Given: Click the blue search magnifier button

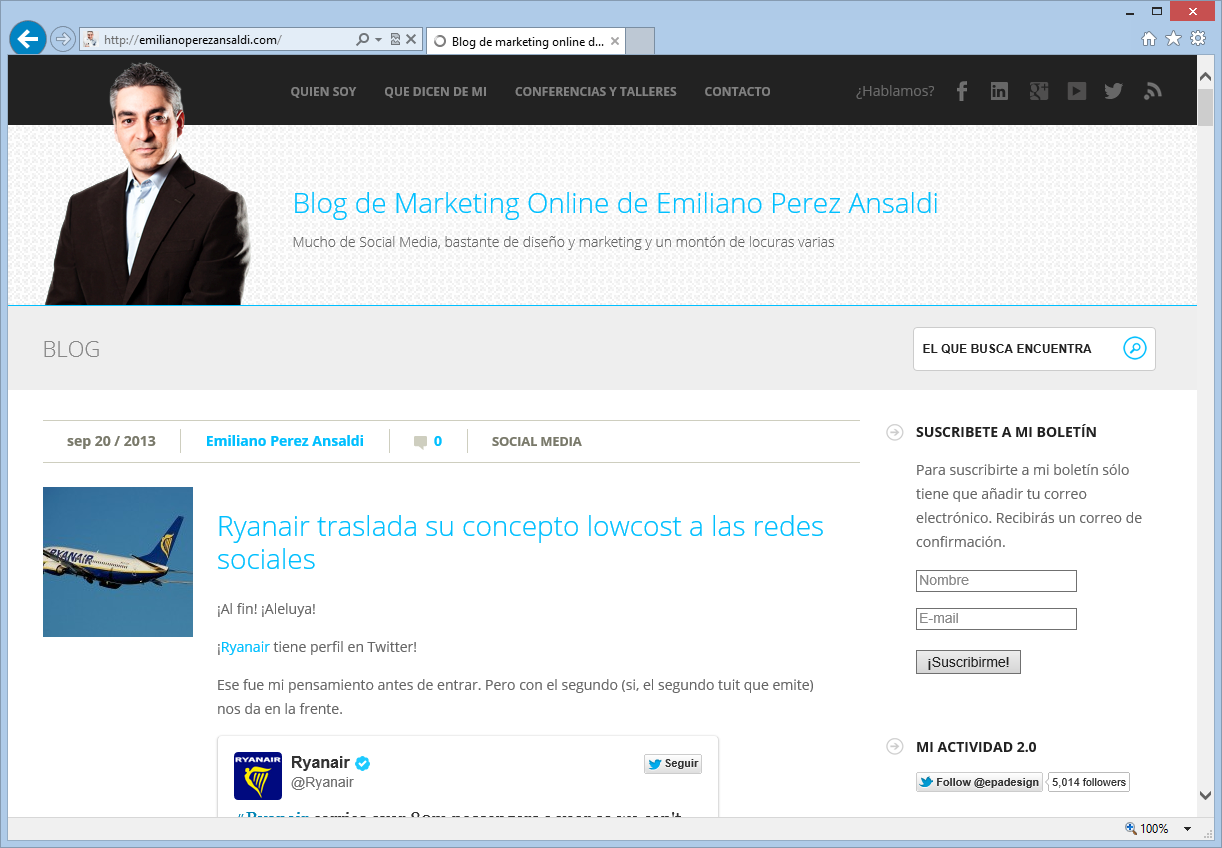Looking at the screenshot, I should tap(1134, 349).
